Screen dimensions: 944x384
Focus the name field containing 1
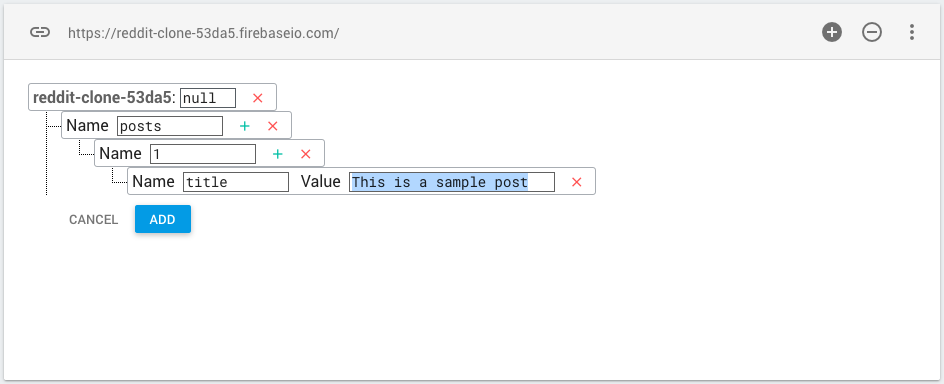pos(203,154)
